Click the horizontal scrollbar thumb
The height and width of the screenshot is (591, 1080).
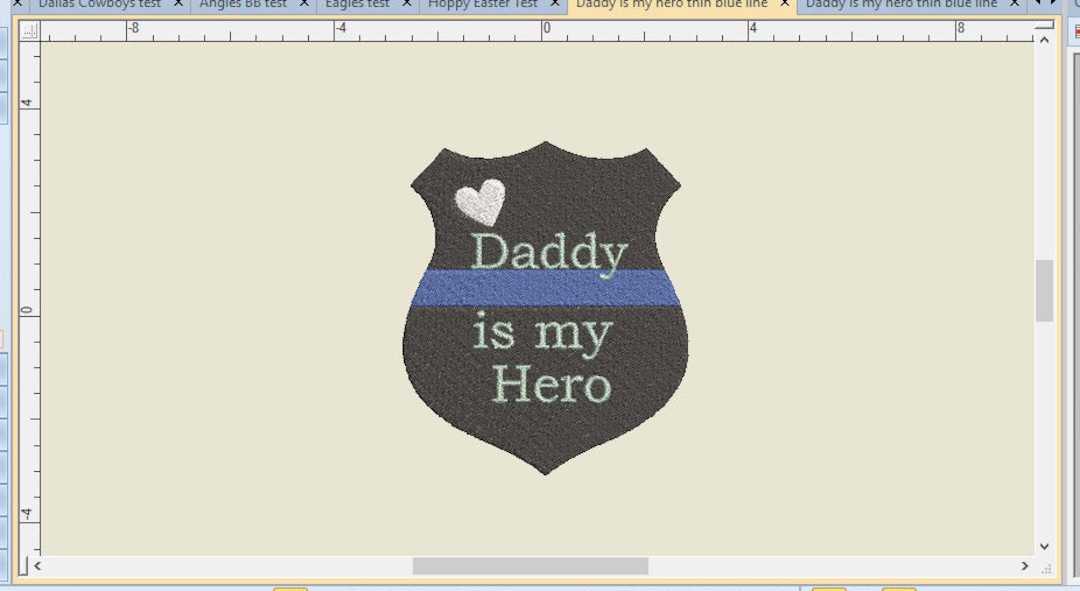pos(530,564)
